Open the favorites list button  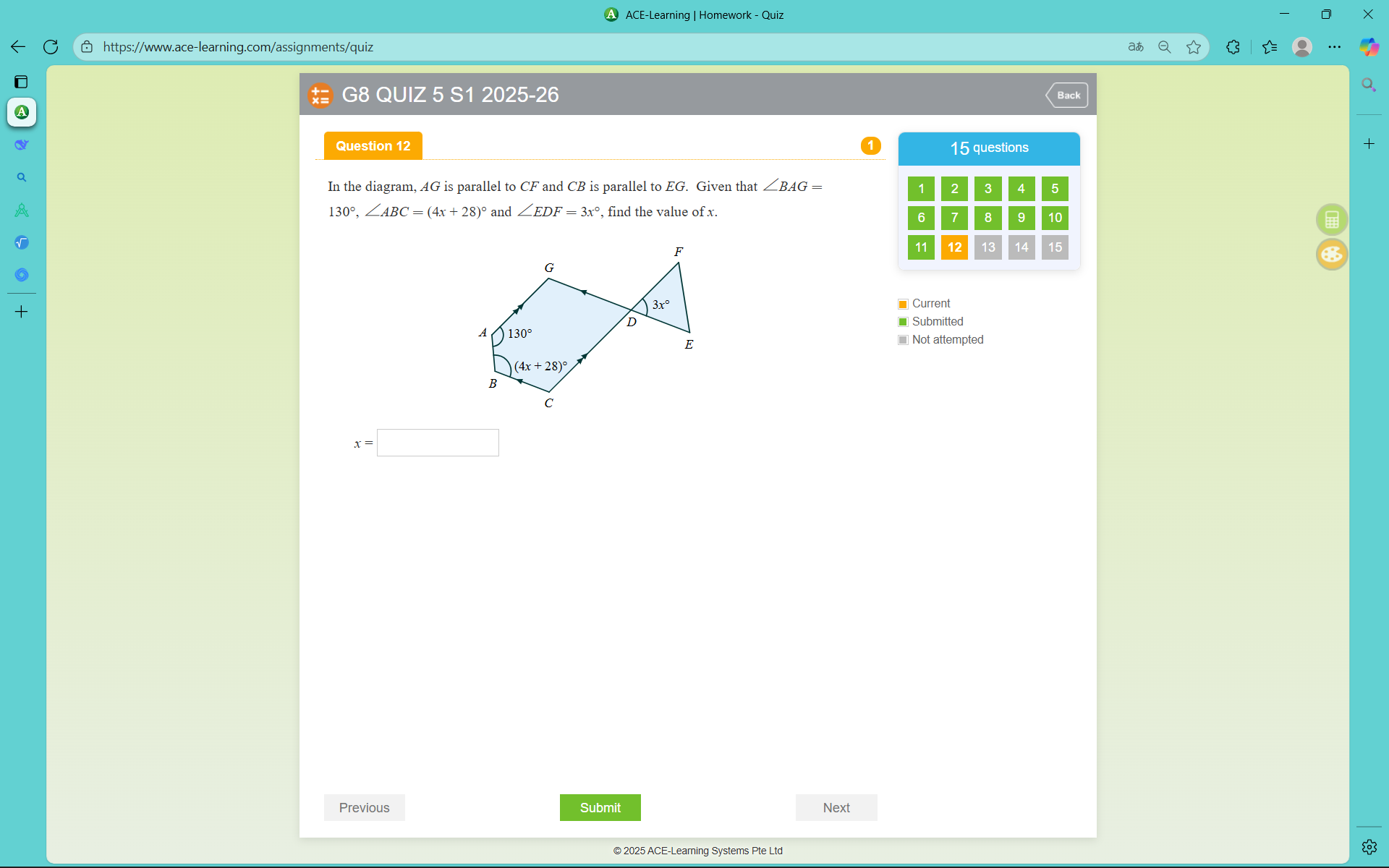[1270, 47]
